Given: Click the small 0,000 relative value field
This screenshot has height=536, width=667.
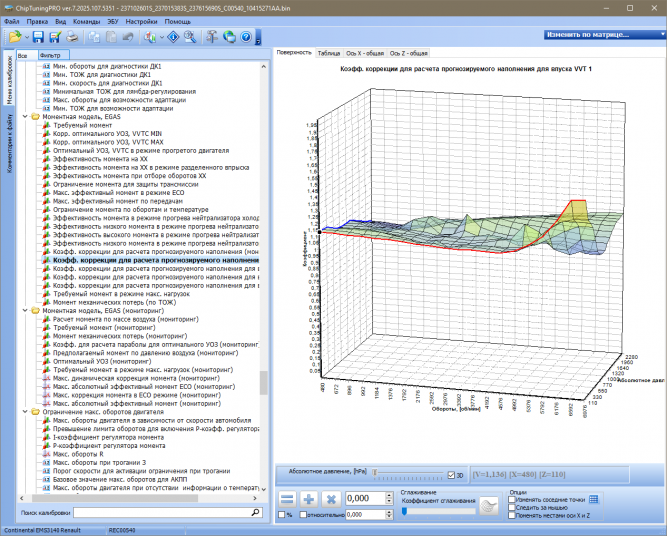Looking at the screenshot, I should [x=366, y=515].
